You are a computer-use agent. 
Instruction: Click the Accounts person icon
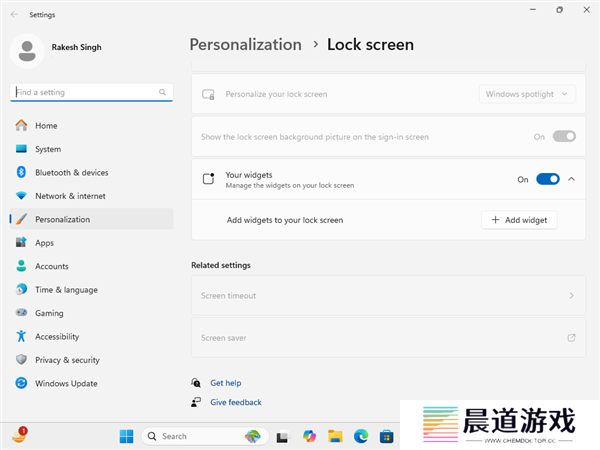click(21, 266)
